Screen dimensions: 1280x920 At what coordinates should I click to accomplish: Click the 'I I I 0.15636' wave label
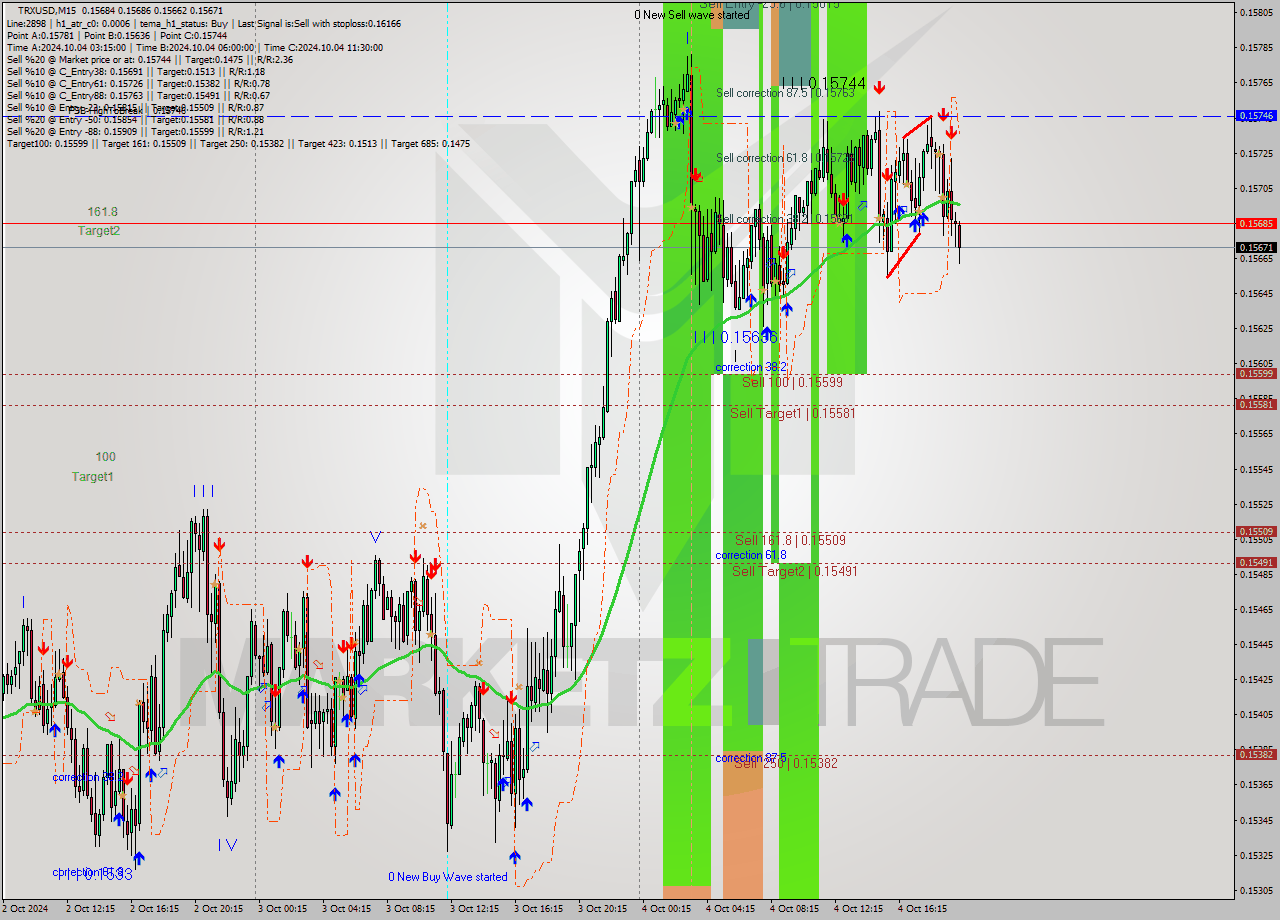[x=736, y=338]
